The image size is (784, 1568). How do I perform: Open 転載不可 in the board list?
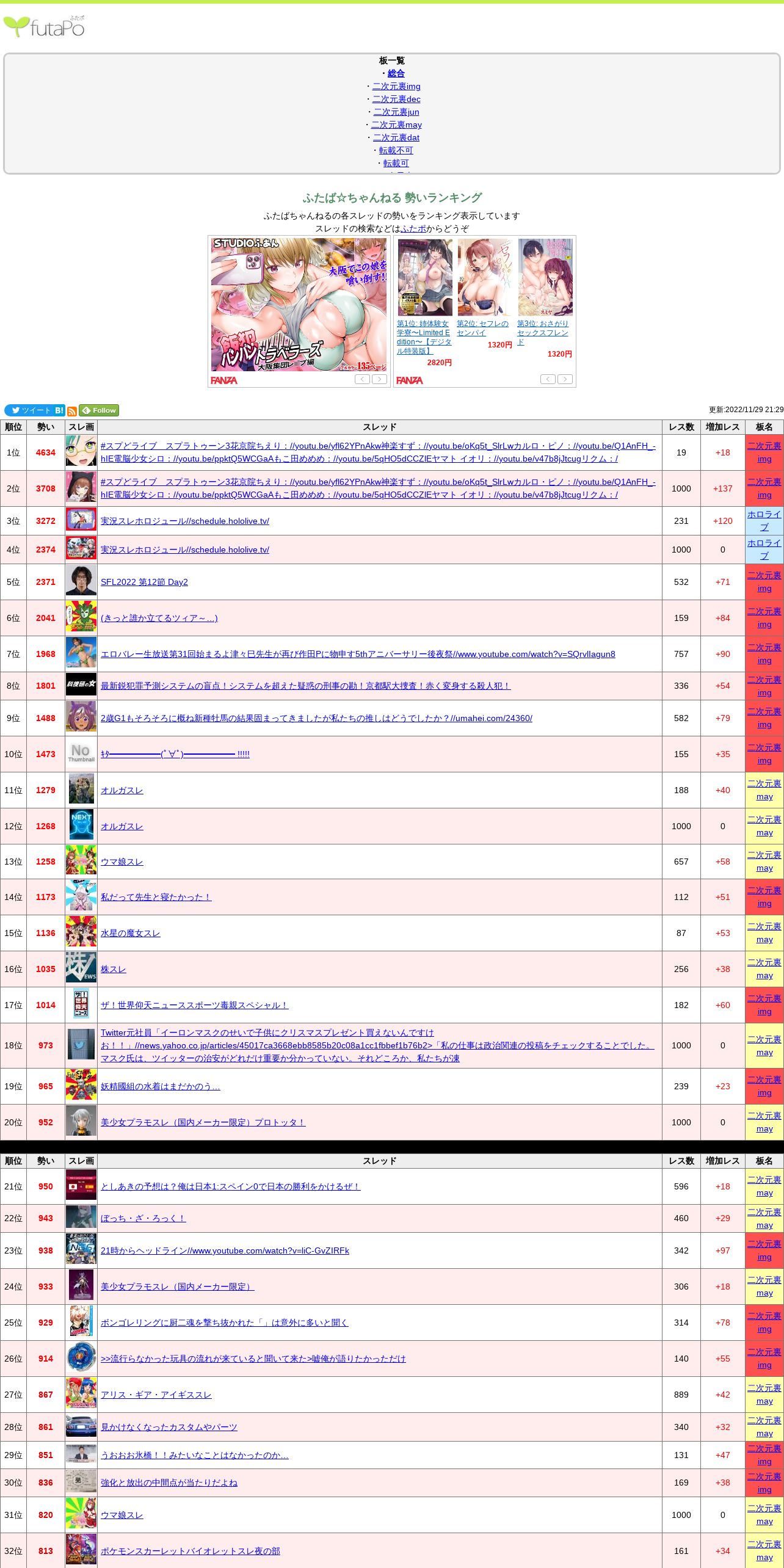click(396, 150)
